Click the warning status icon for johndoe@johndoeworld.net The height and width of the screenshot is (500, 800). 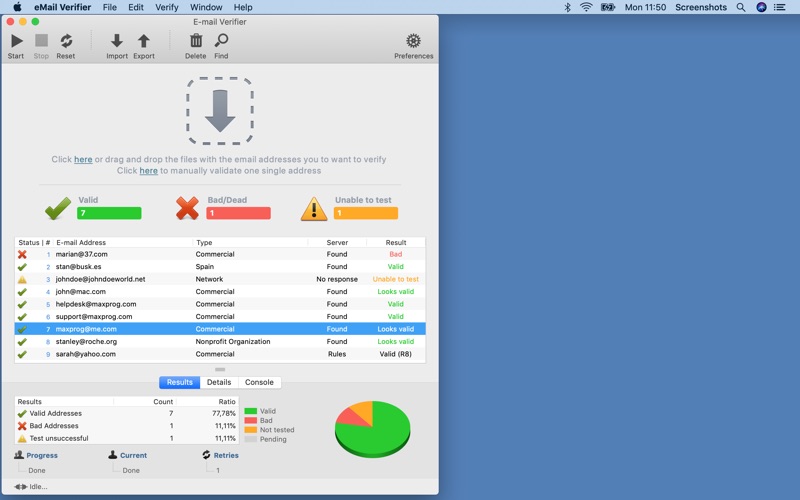click(x=22, y=279)
